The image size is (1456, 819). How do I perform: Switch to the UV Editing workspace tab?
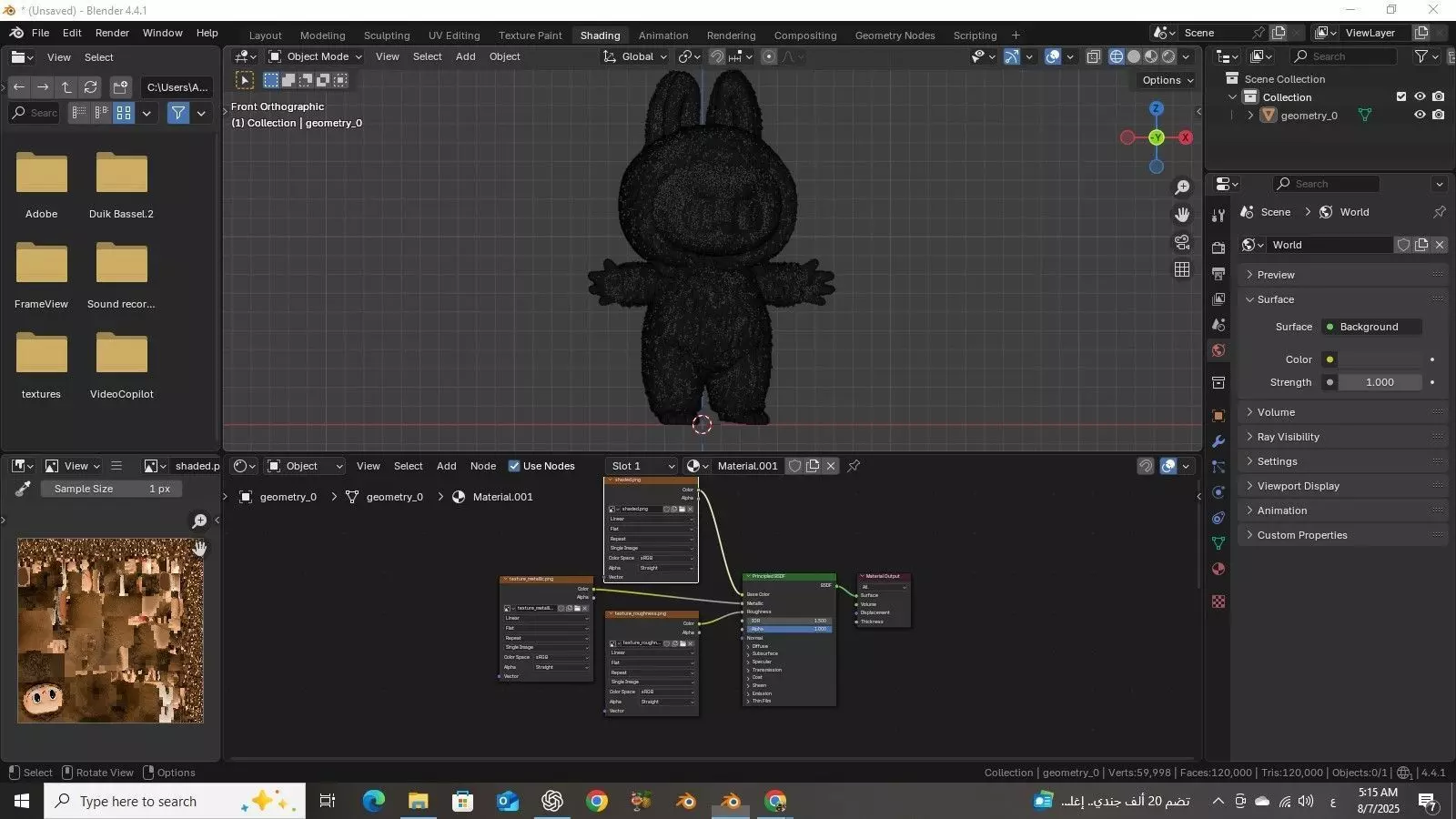pyautogui.click(x=454, y=35)
